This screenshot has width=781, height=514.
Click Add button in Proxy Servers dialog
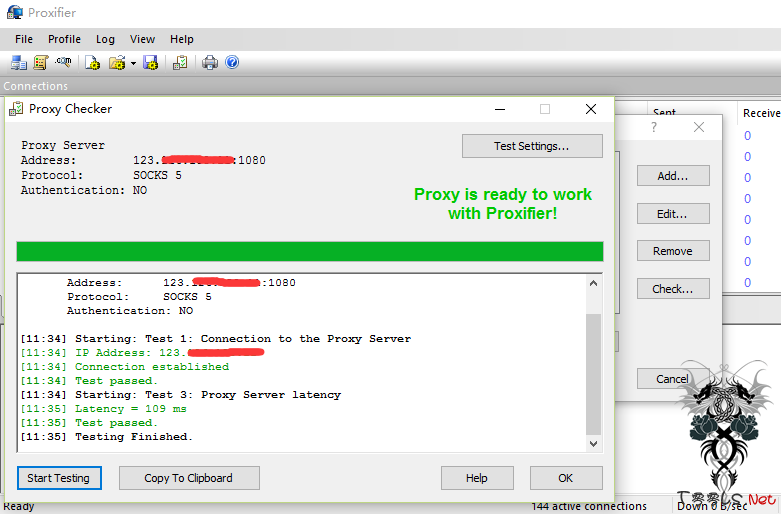click(x=673, y=176)
